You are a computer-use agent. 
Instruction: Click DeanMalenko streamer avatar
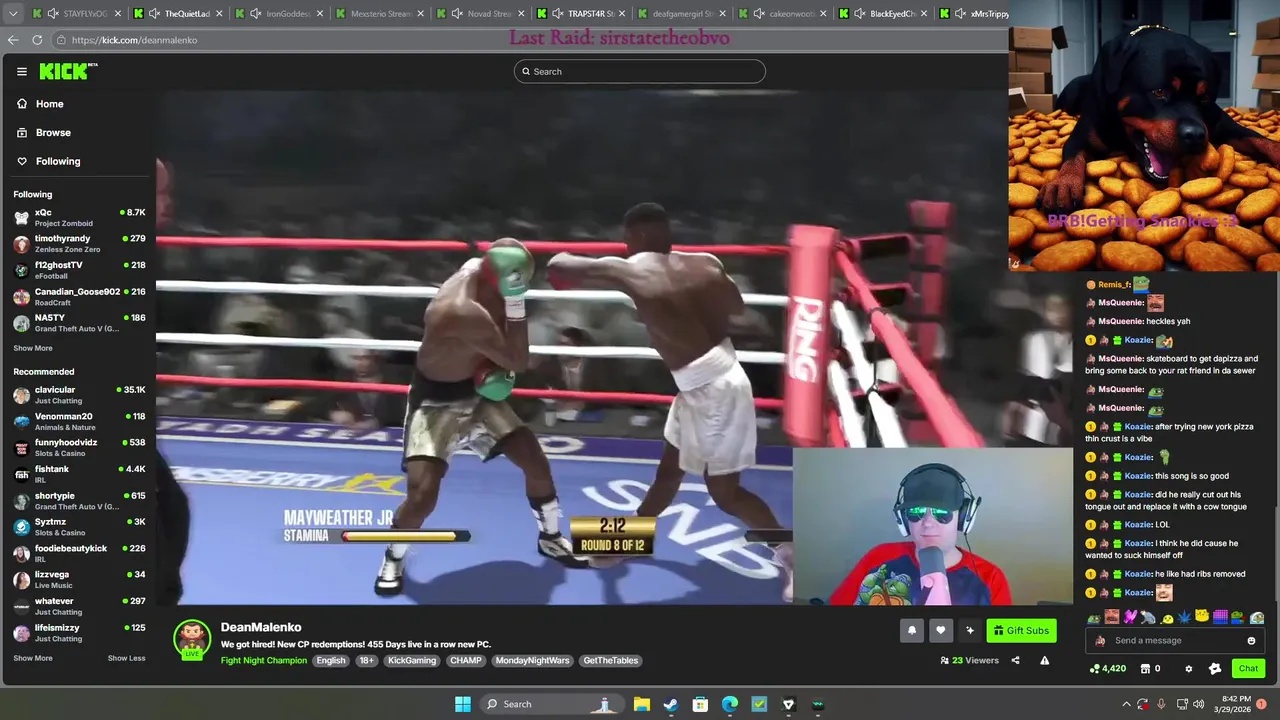(x=192, y=638)
